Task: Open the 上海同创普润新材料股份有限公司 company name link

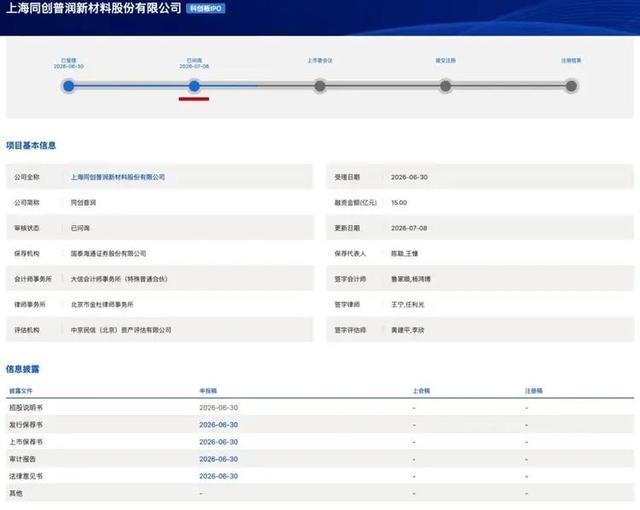Action: tap(118, 177)
